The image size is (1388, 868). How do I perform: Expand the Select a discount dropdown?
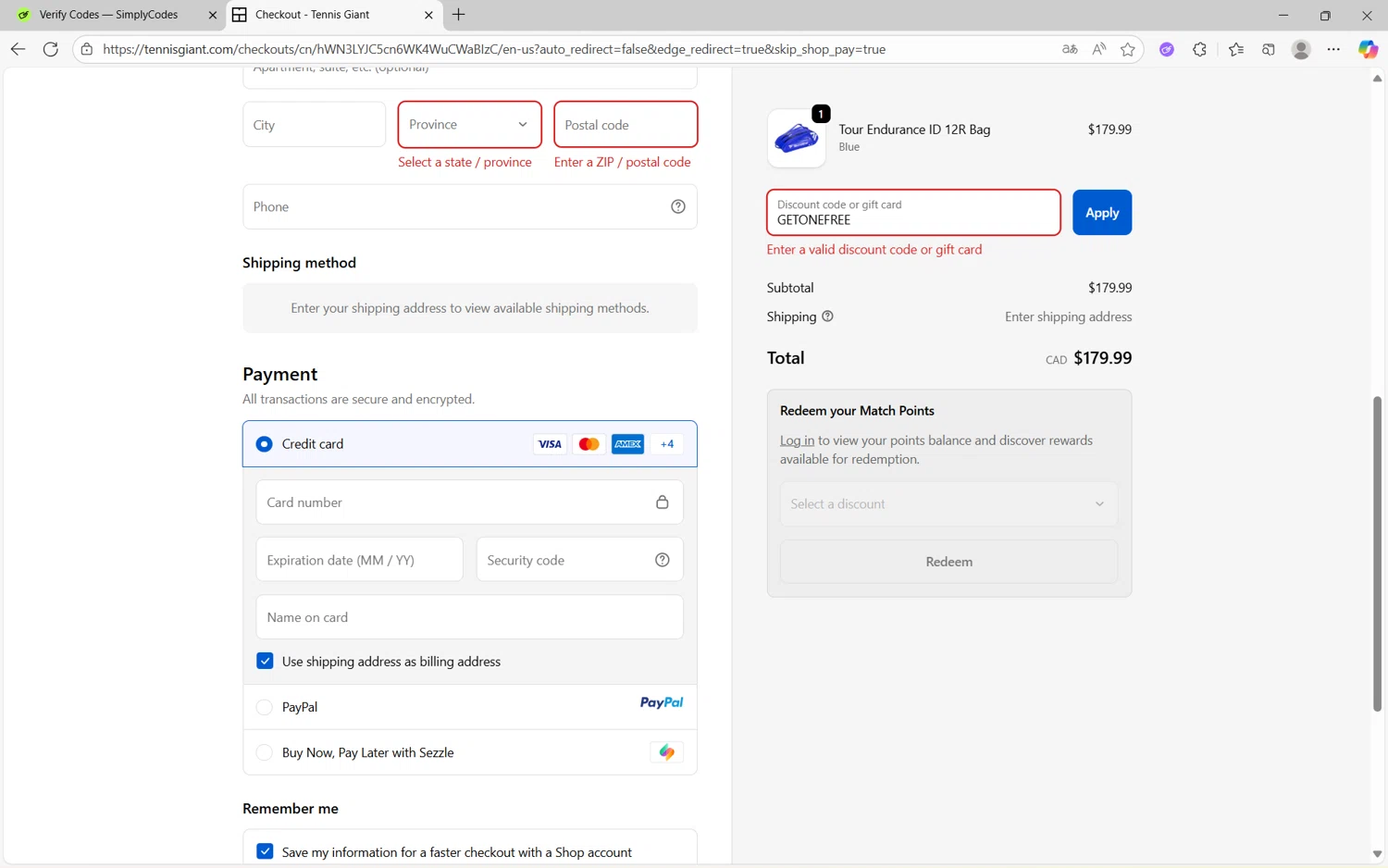[x=948, y=503]
